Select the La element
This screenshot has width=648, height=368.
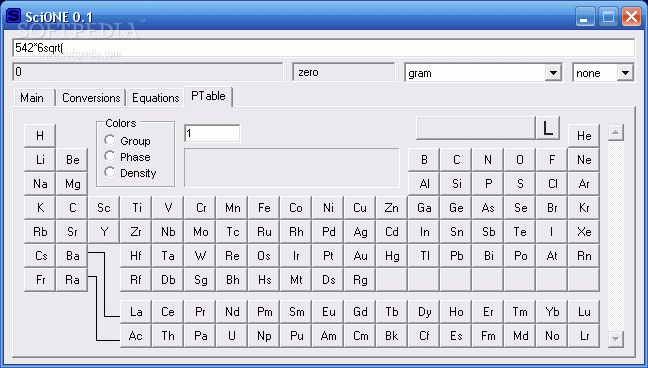136,312
